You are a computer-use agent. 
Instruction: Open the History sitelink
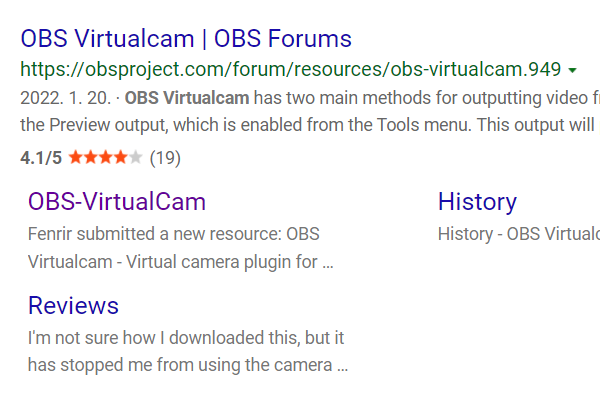(x=477, y=202)
